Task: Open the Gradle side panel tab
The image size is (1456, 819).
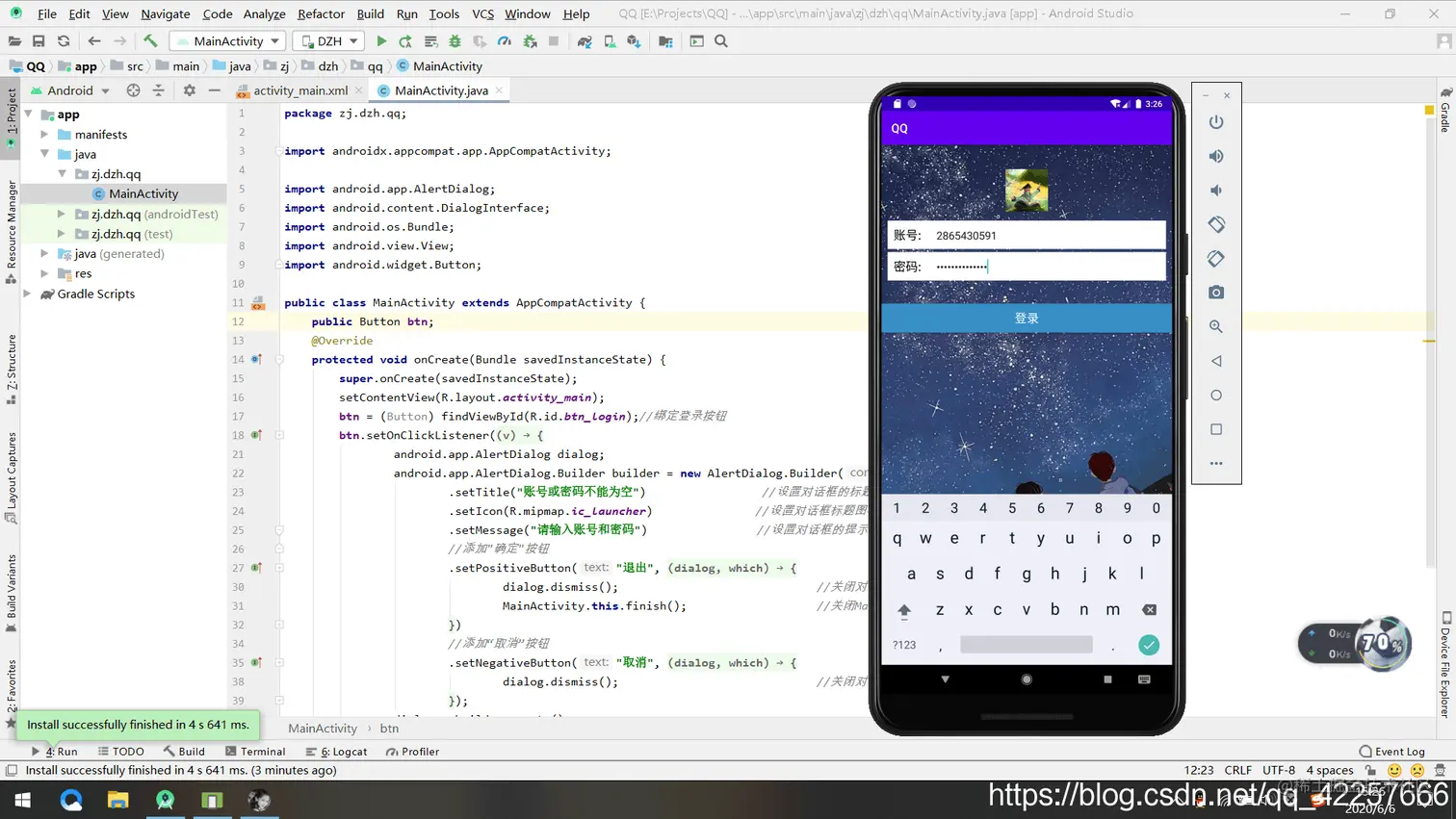Action: [1445, 109]
